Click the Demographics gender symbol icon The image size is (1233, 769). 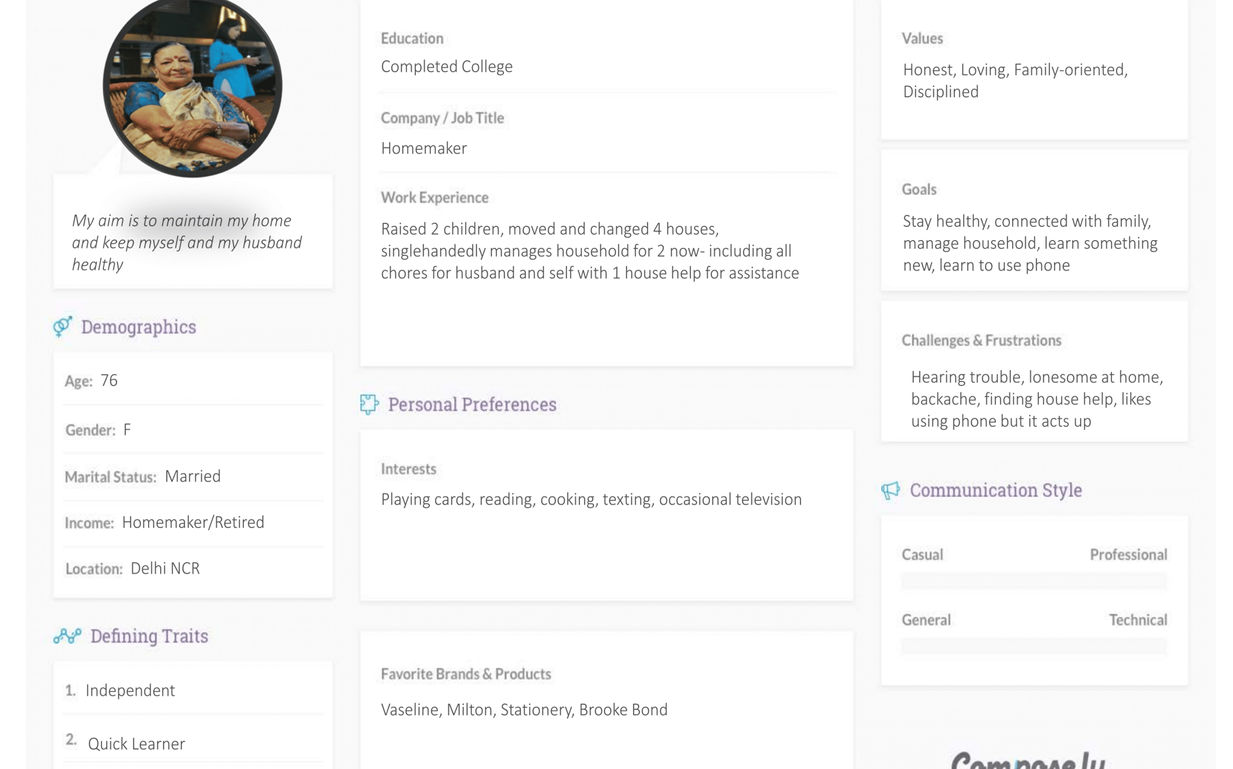coord(63,327)
